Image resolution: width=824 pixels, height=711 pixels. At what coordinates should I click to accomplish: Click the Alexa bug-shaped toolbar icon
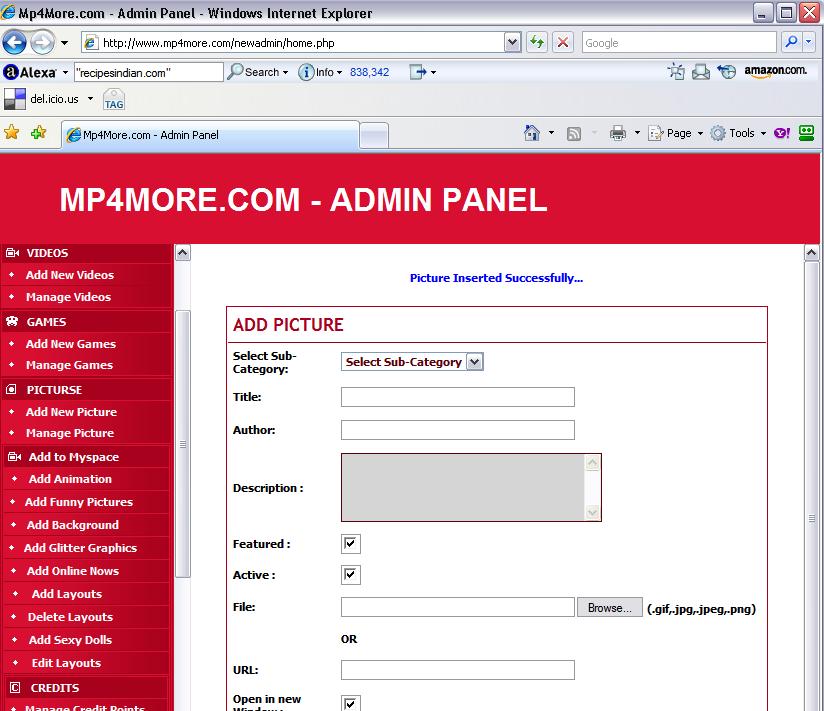676,71
